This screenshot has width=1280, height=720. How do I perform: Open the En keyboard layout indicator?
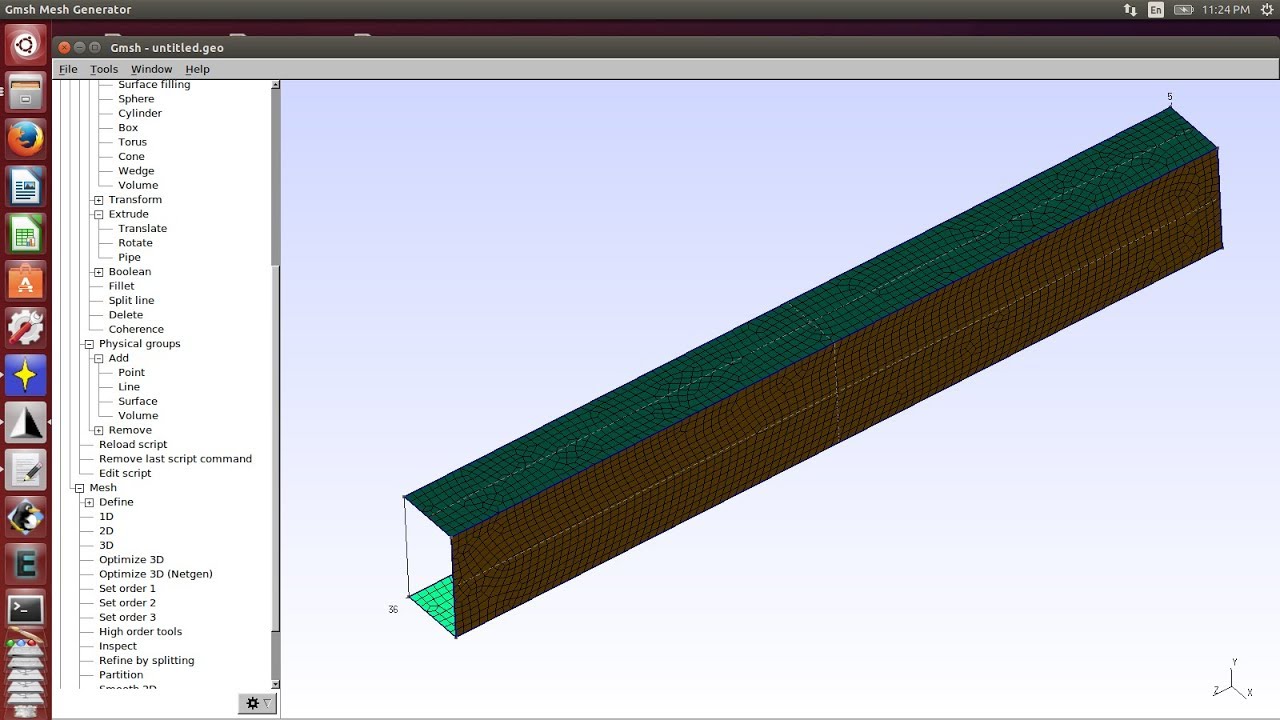point(1156,9)
